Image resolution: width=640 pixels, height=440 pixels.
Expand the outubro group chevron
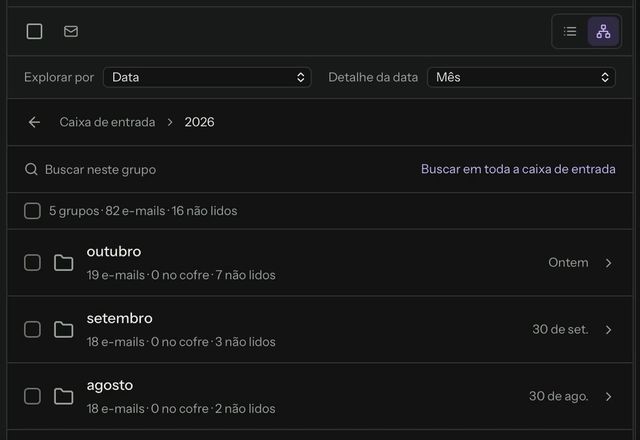click(x=609, y=263)
